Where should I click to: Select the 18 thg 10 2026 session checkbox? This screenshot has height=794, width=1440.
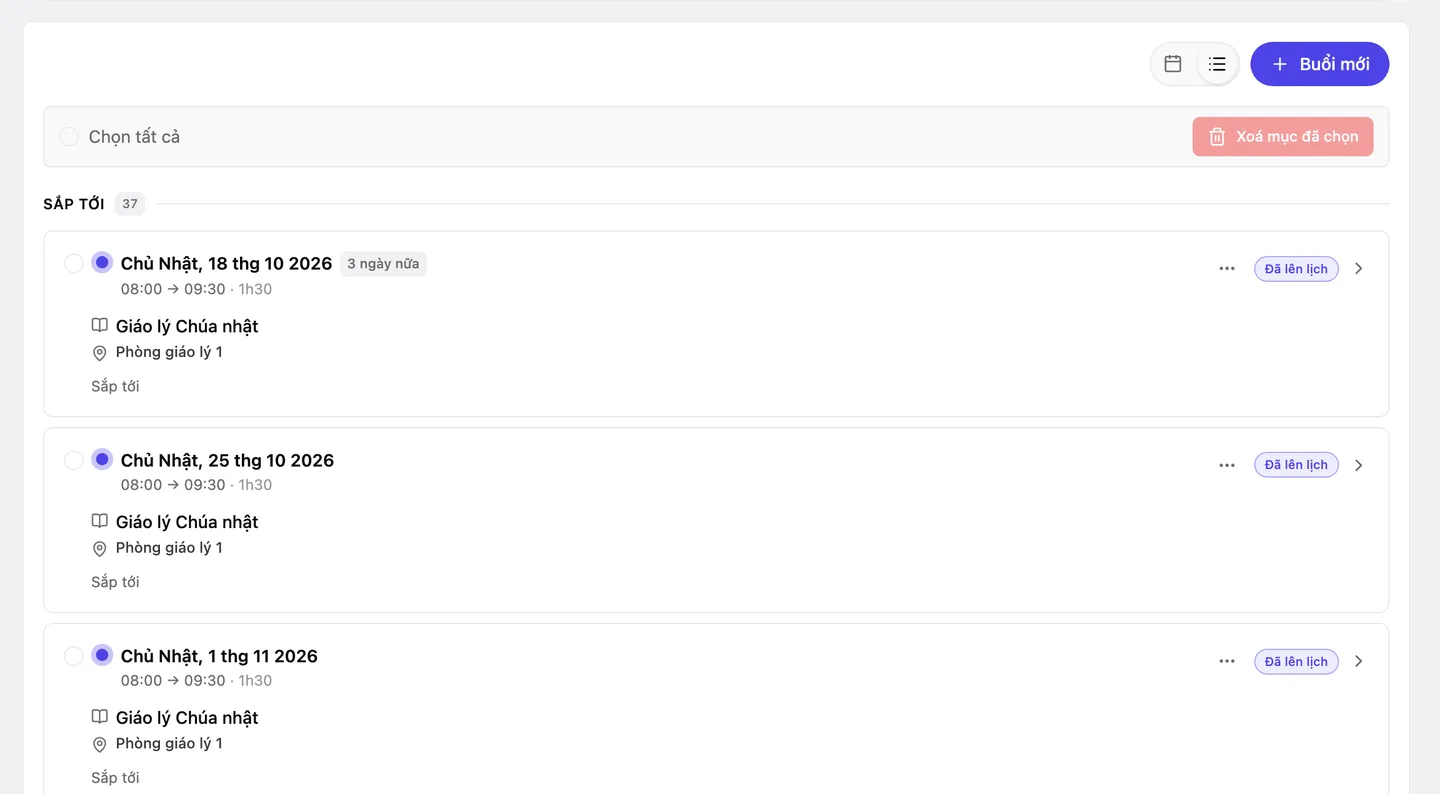(74, 264)
